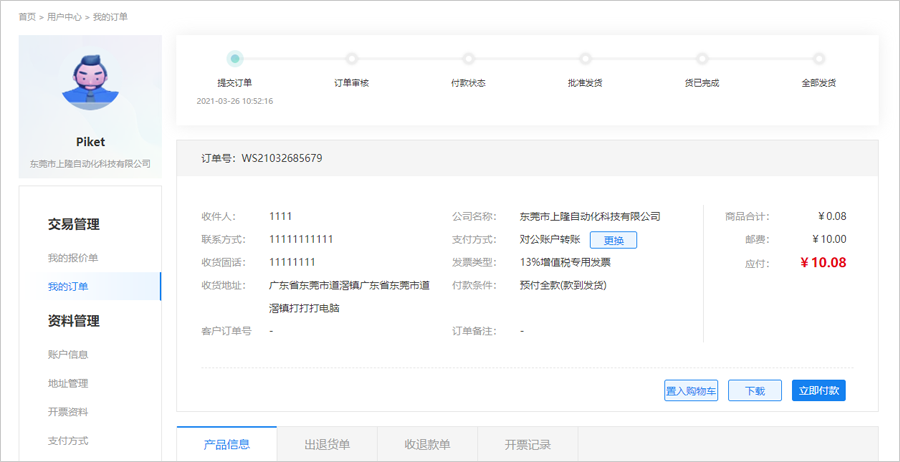Open 账户信息 in the sidebar

68,354
